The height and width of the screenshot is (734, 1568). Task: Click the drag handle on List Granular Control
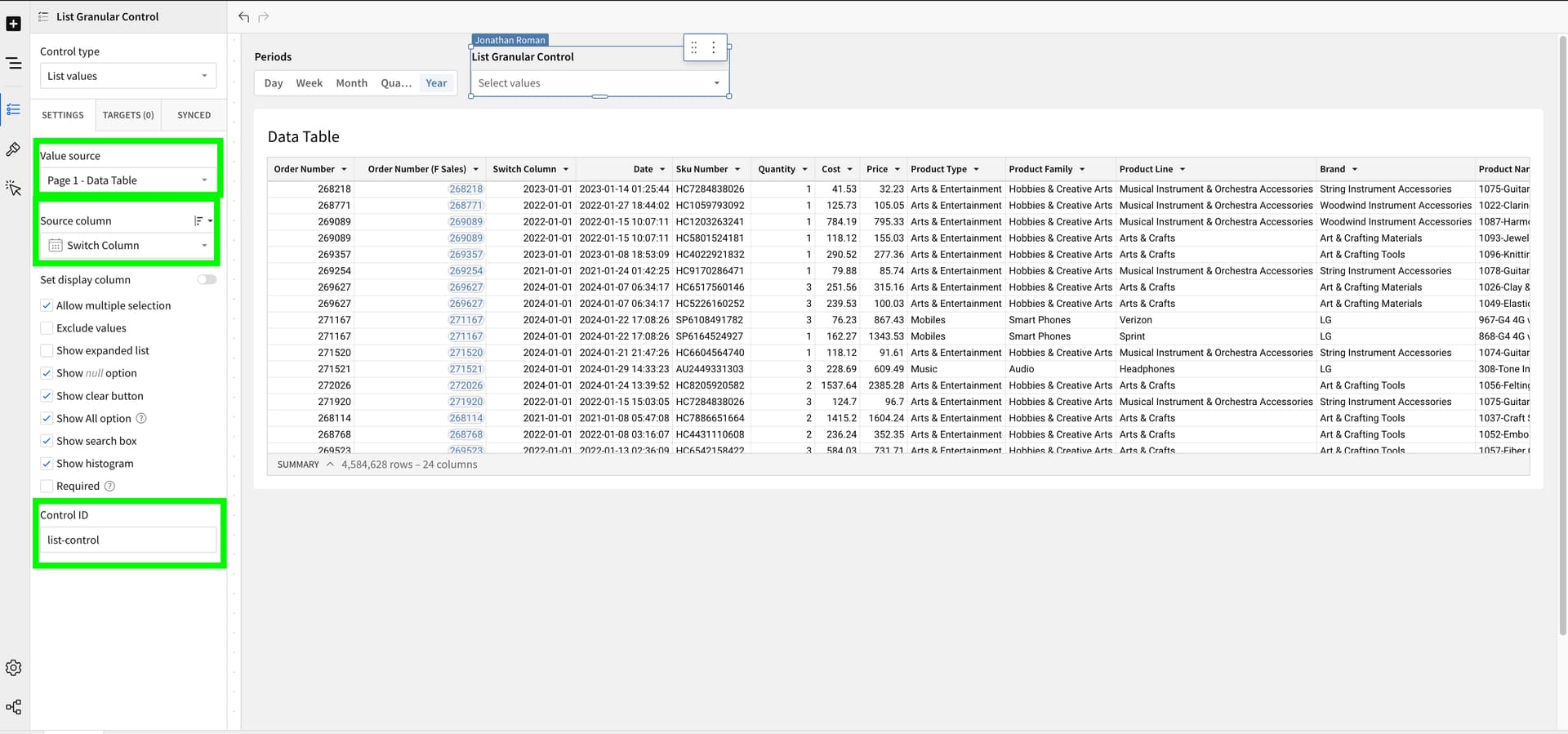(694, 47)
